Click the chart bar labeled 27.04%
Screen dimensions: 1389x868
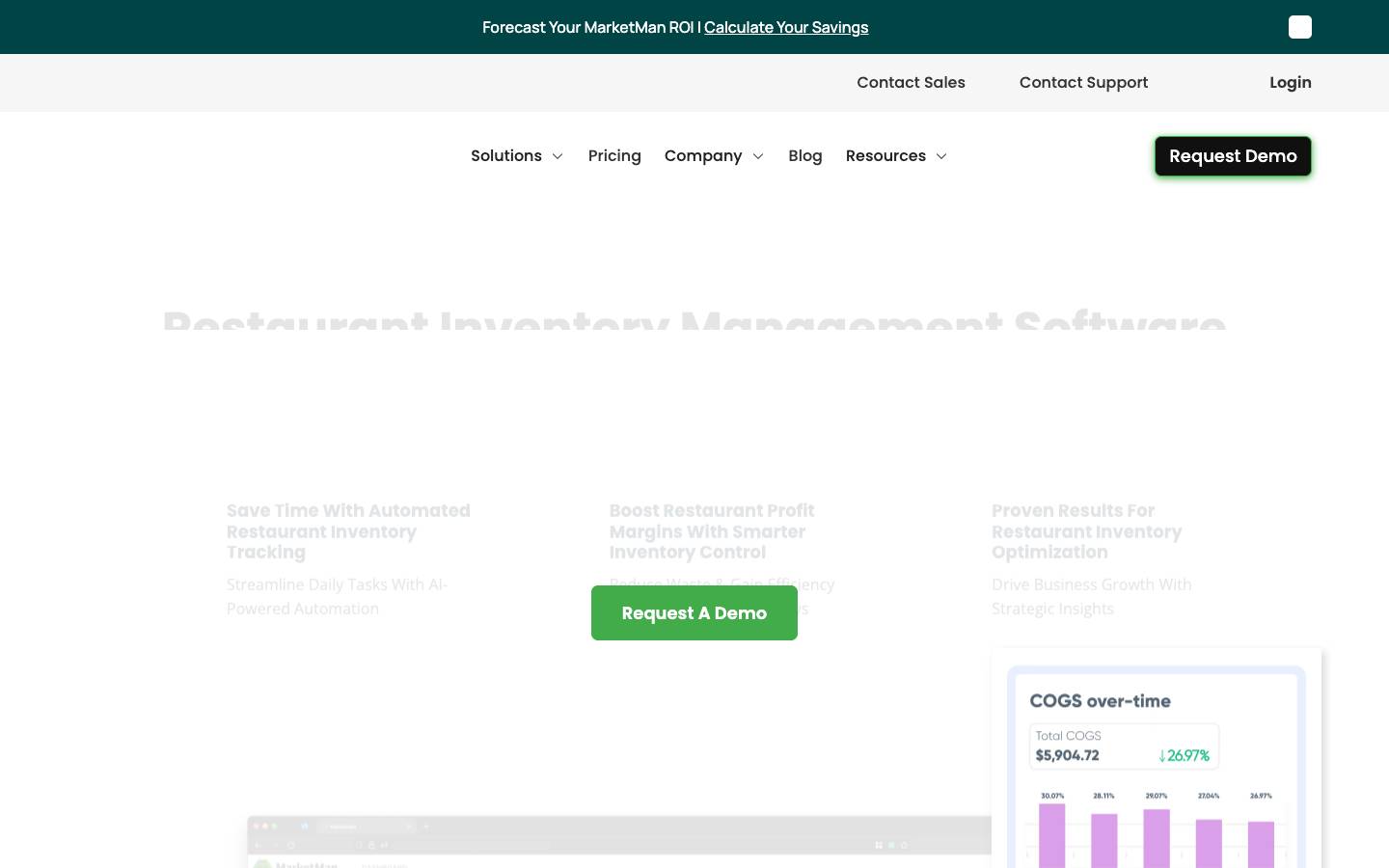[x=1209, y=844]
